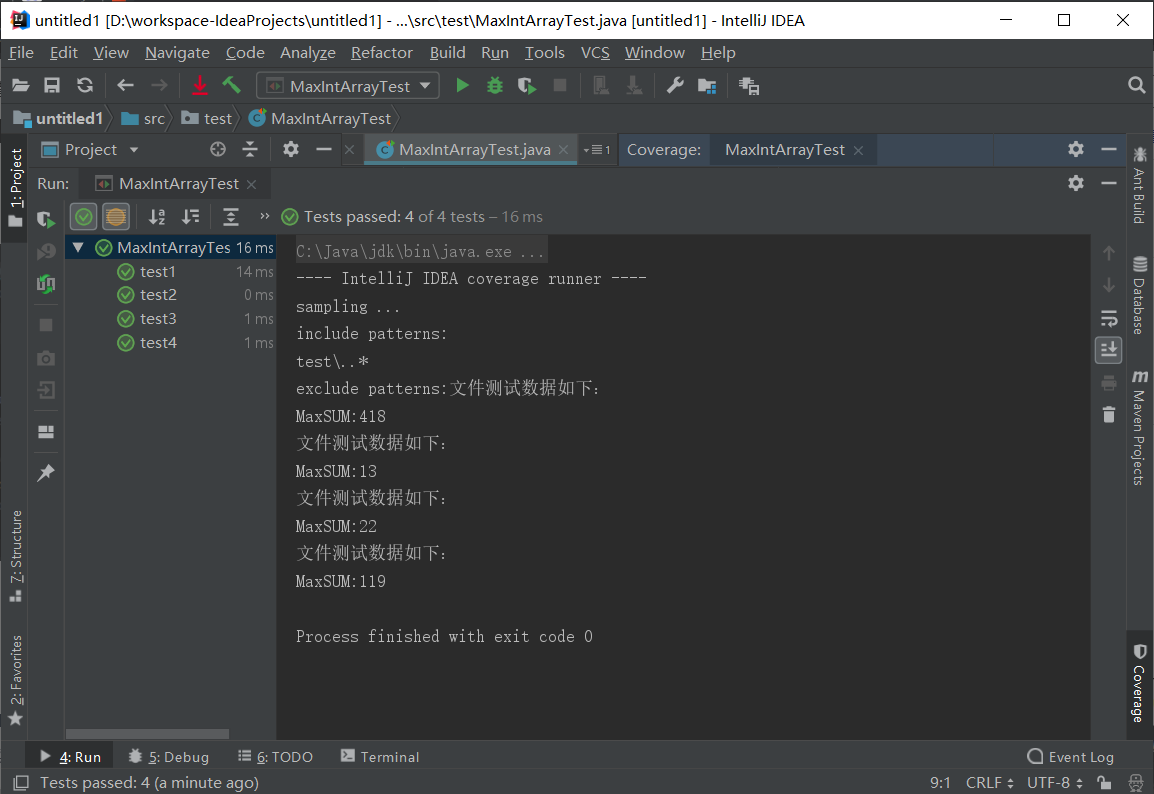Click the Search Everywhere magnifier icon
The height and width of the screenshot is (794, 1154).
1136,85
